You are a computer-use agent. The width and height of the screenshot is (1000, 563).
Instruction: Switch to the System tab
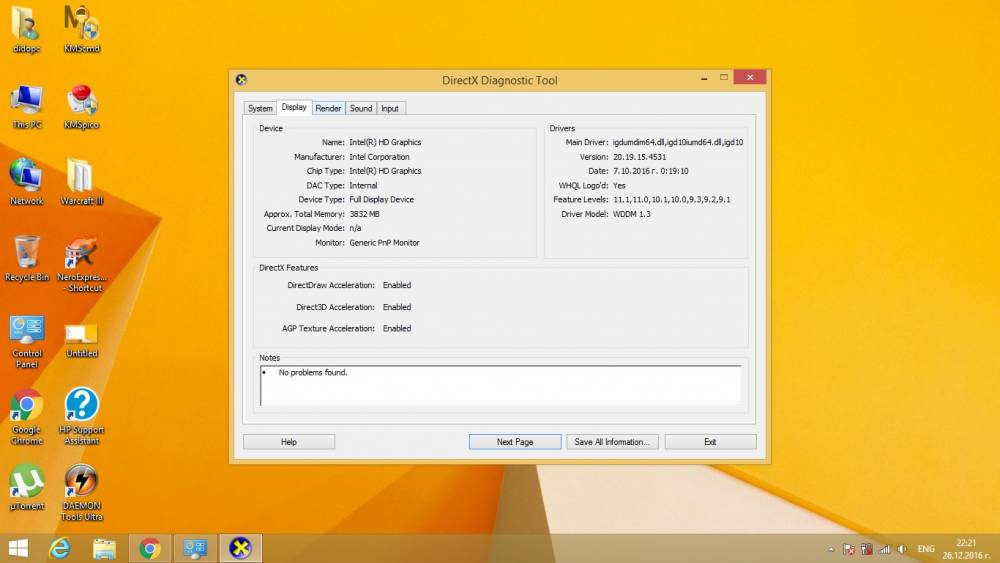point(260,108)
